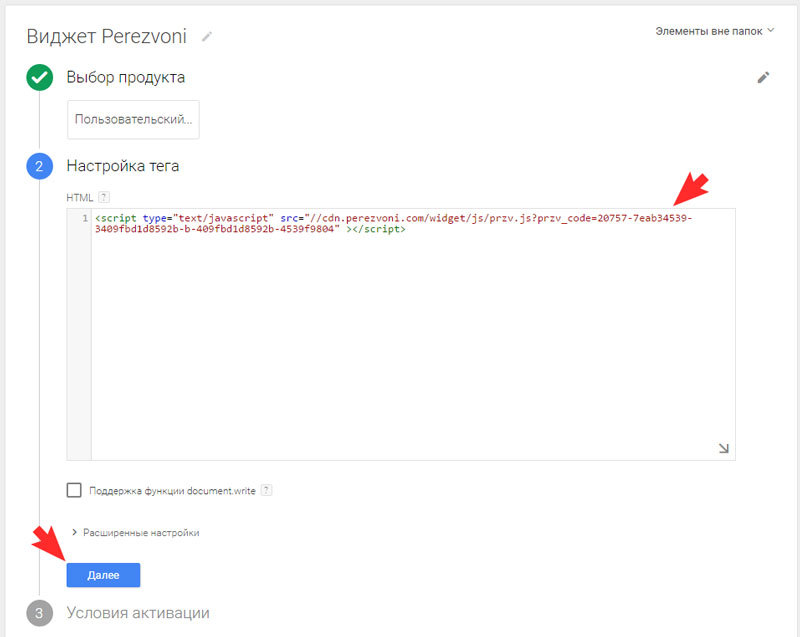Open help next to document.write option
This screenshot has width=800, height=637.
266,490
